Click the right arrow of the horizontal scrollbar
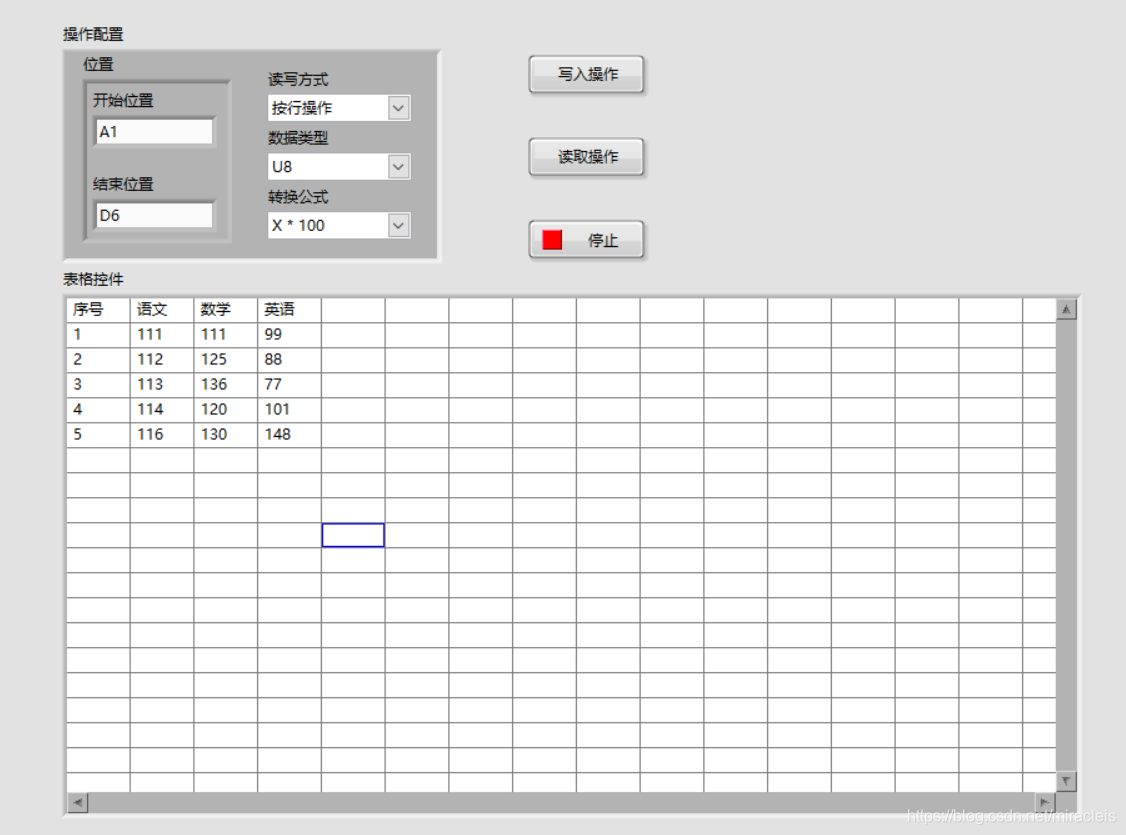The width and height of the screenshot is (1126, 835). point(1046,802)
